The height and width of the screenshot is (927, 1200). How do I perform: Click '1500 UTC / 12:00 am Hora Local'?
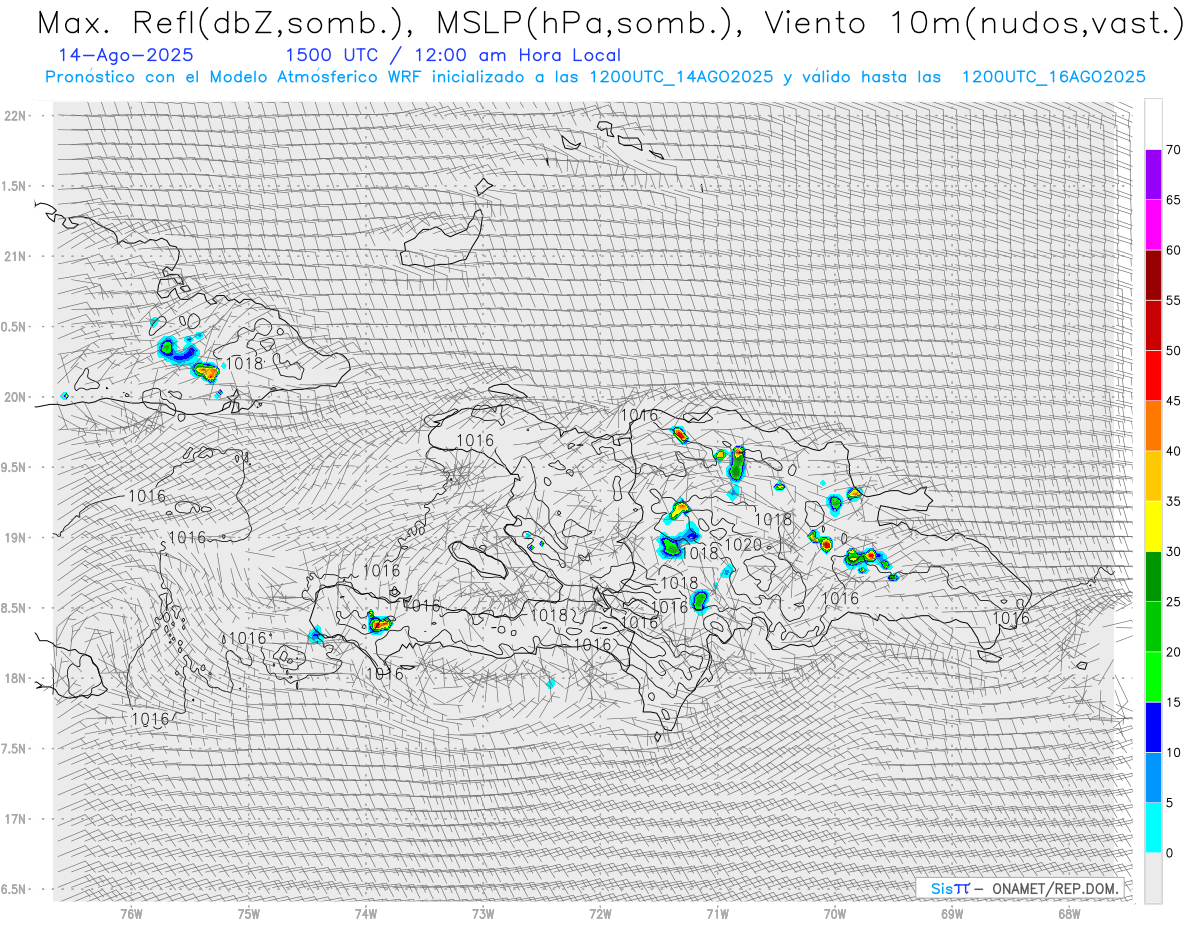coord(453,55)
